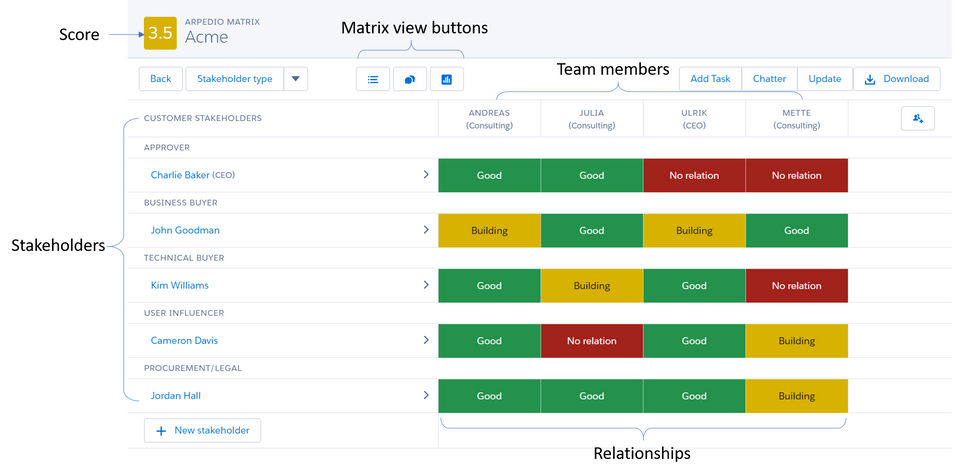The height and width of the screenshot is (475, 960).
Task: Expand John Goodman row chevron
Action: click(426, 230)
